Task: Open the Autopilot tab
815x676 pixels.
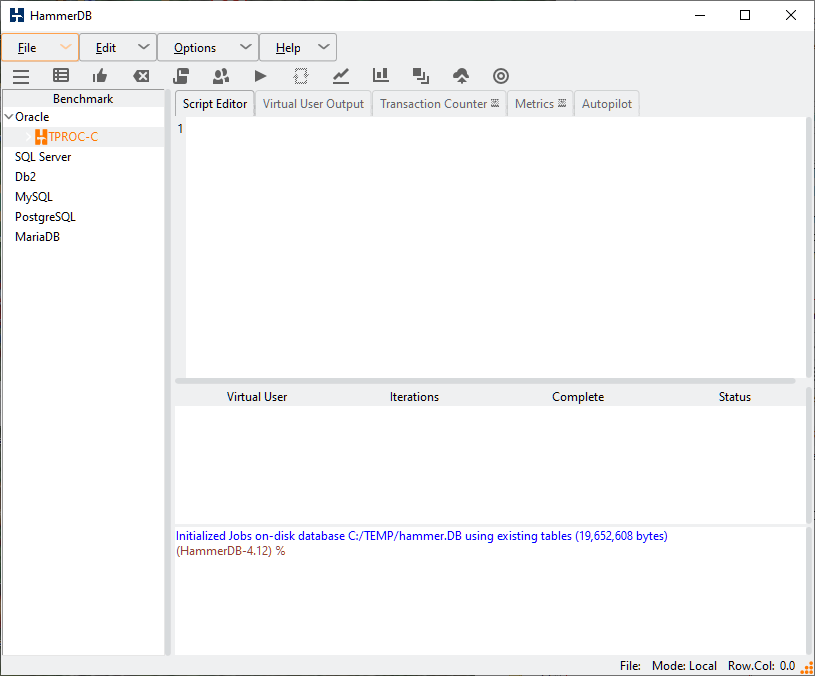Action: click(x=606, y=102)
